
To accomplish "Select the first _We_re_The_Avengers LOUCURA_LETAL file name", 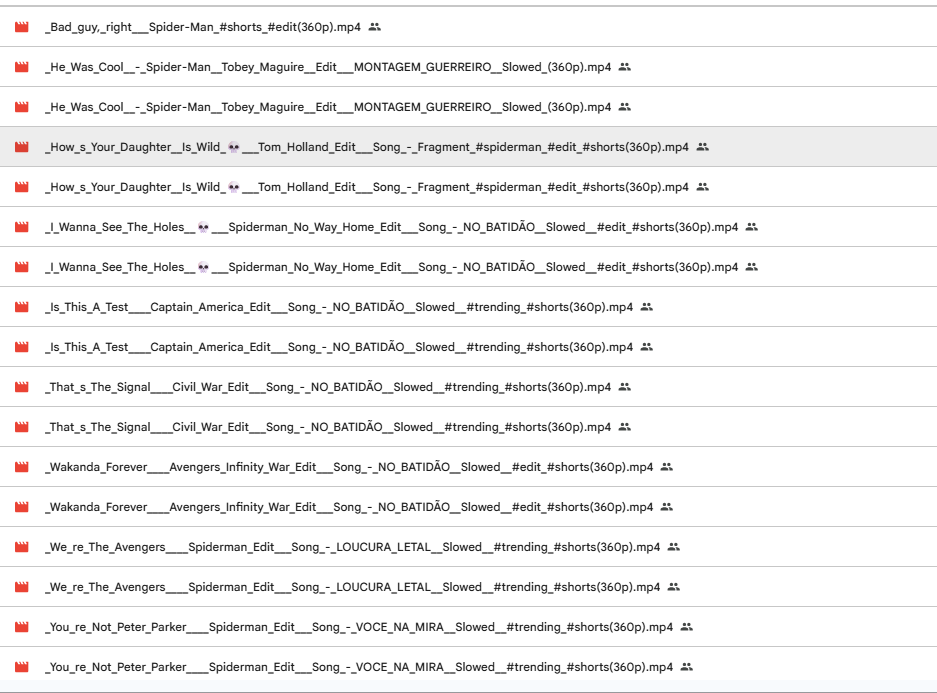I will pyautogui.click(x=353, y=547).
